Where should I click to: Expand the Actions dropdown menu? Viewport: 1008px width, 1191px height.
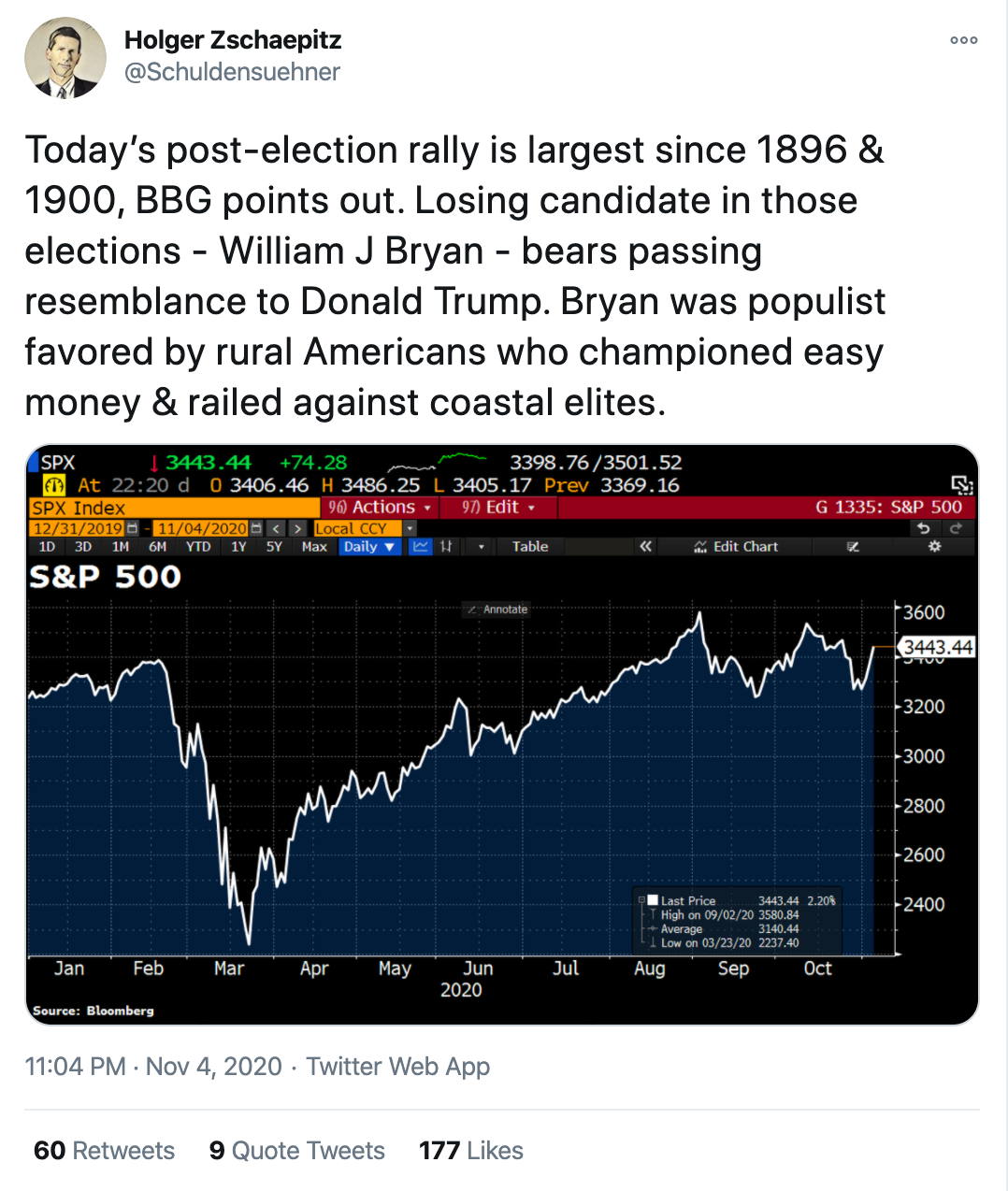click(x=380, y=508)
